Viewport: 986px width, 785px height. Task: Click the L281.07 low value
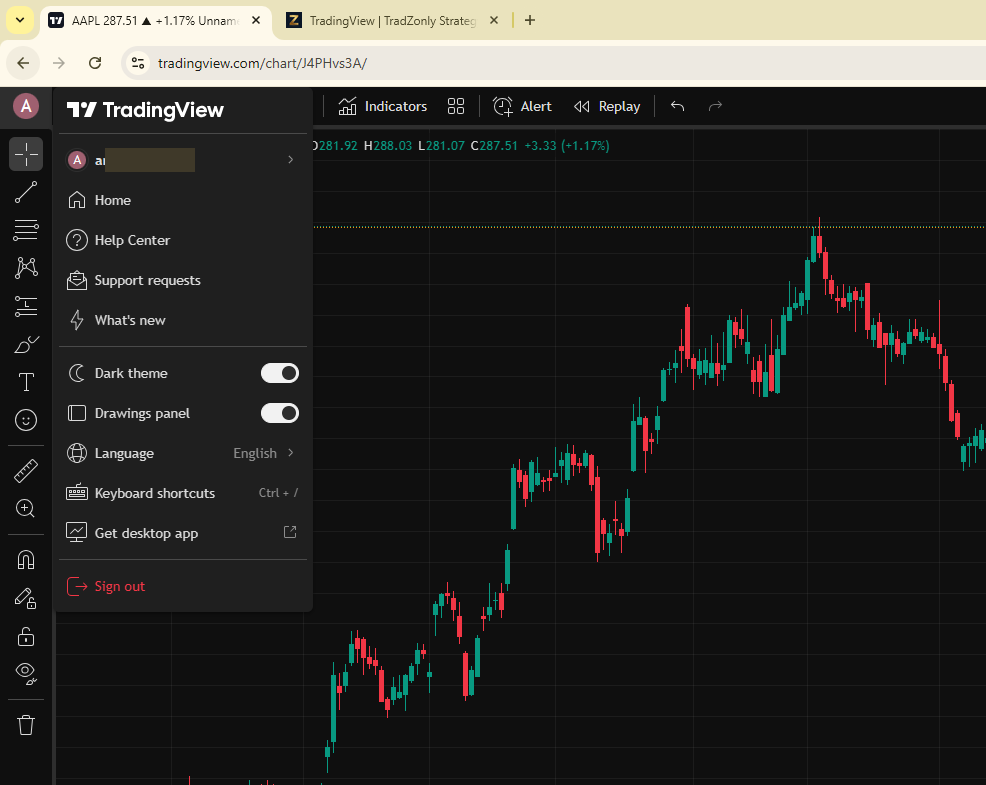(441, 146)
